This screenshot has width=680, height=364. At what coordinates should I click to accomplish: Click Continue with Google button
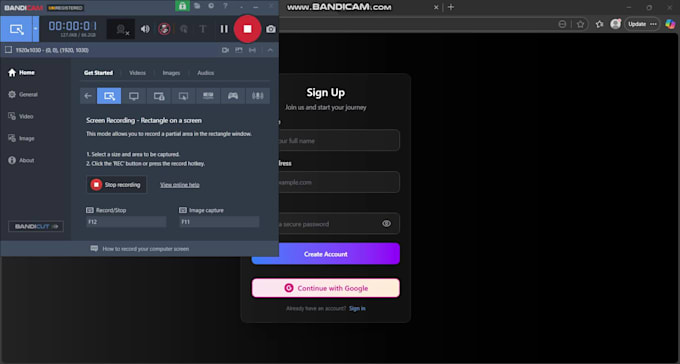[x=326, y=288]
